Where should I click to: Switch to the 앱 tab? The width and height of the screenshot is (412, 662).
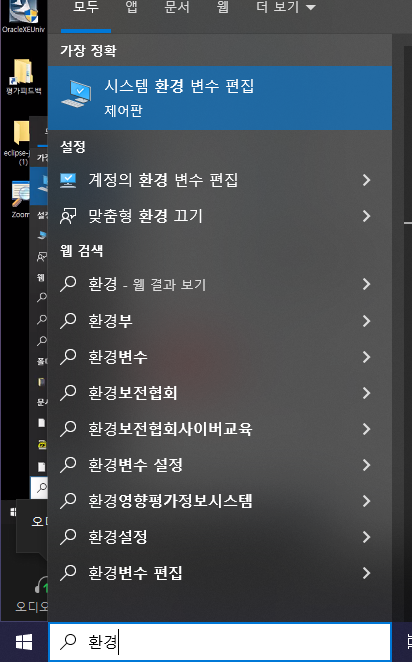[x=131, y=7]
